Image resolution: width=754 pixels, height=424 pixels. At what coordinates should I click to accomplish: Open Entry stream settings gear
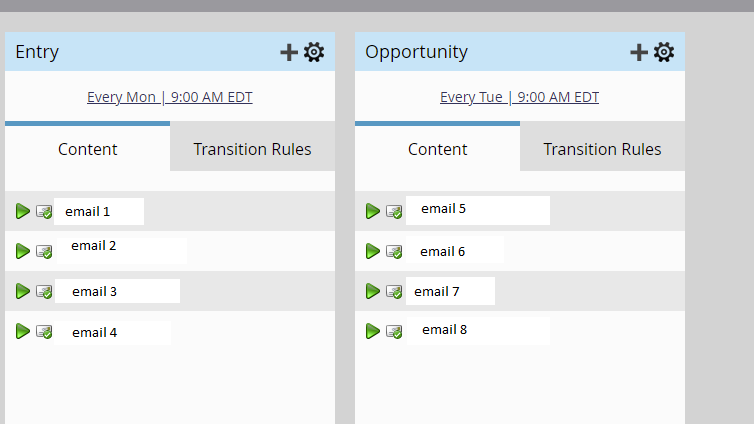(x=314, y=52)
